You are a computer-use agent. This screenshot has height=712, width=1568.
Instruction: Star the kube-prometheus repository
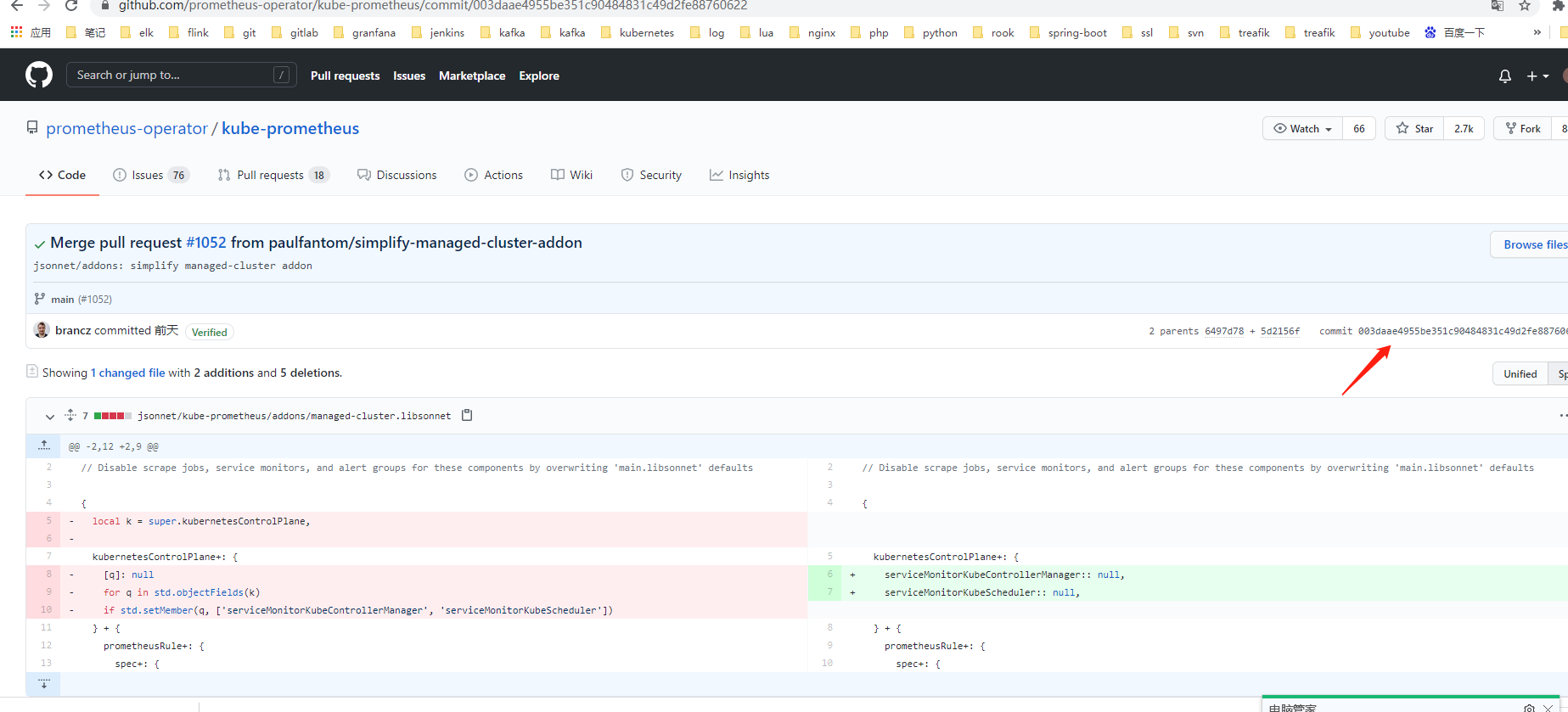(x=1414, y=128)
